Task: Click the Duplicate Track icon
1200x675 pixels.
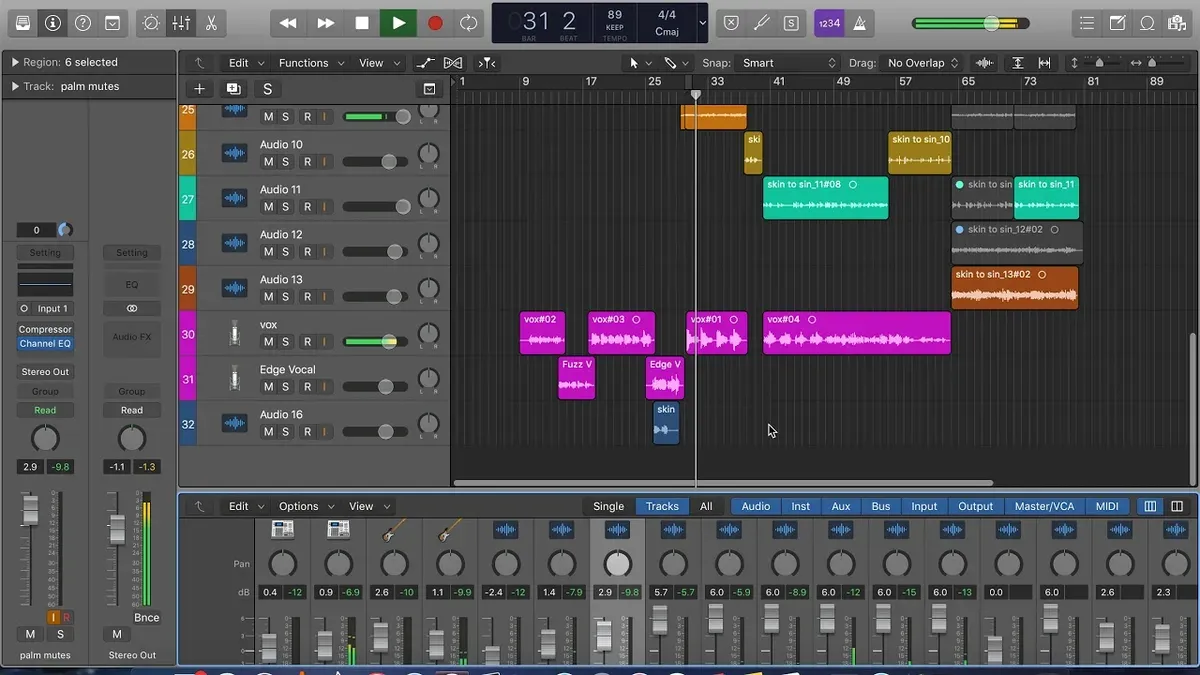Action: pos(233,89)
